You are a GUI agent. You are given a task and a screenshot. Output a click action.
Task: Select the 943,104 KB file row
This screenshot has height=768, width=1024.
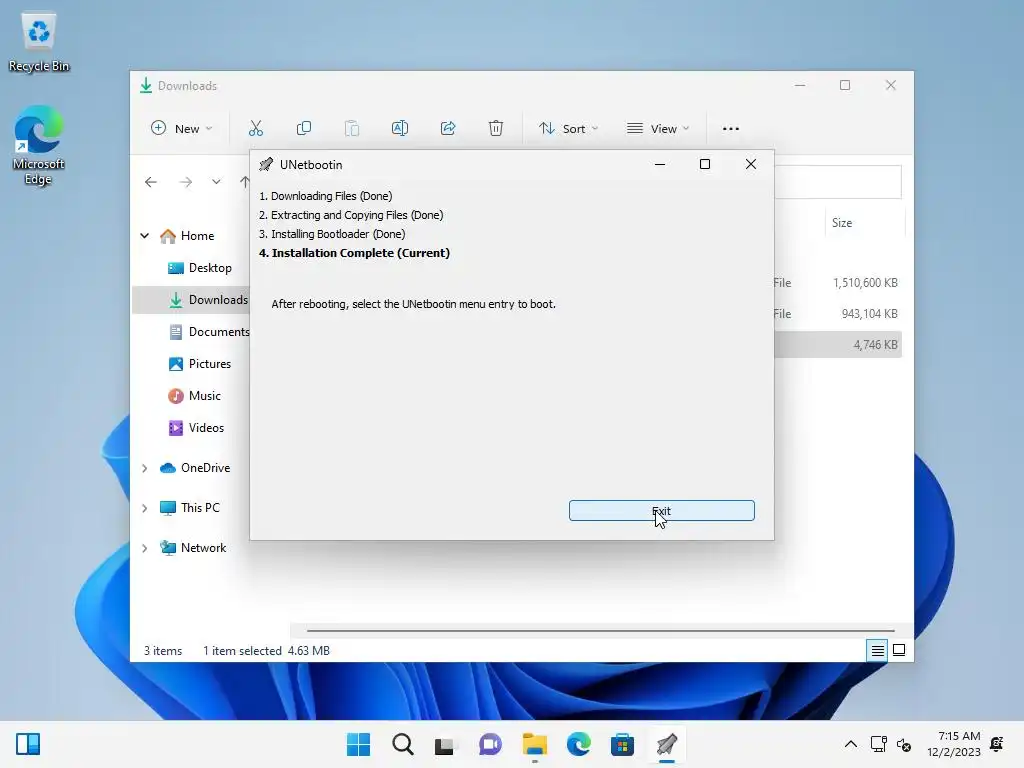coord(838,314)
